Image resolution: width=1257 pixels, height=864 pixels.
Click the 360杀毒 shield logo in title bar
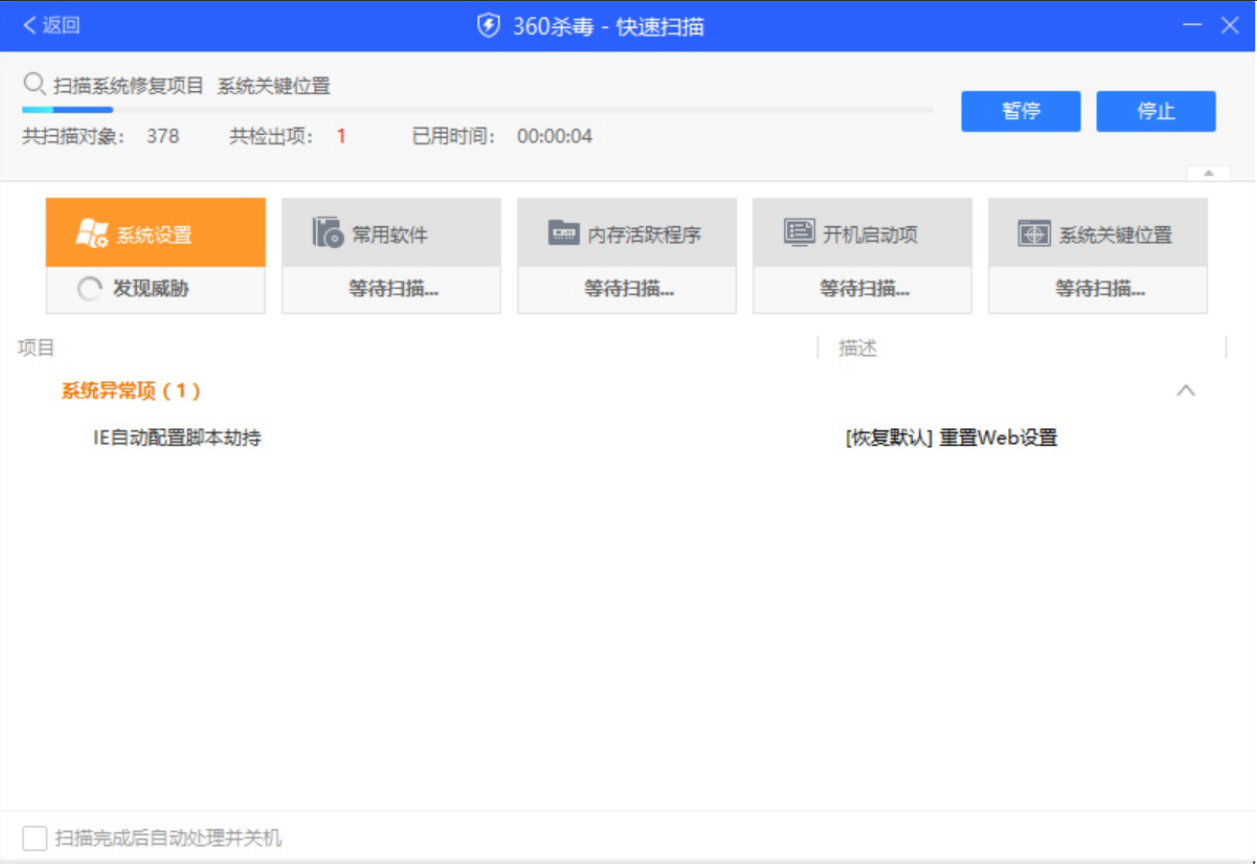click(488, 26)
